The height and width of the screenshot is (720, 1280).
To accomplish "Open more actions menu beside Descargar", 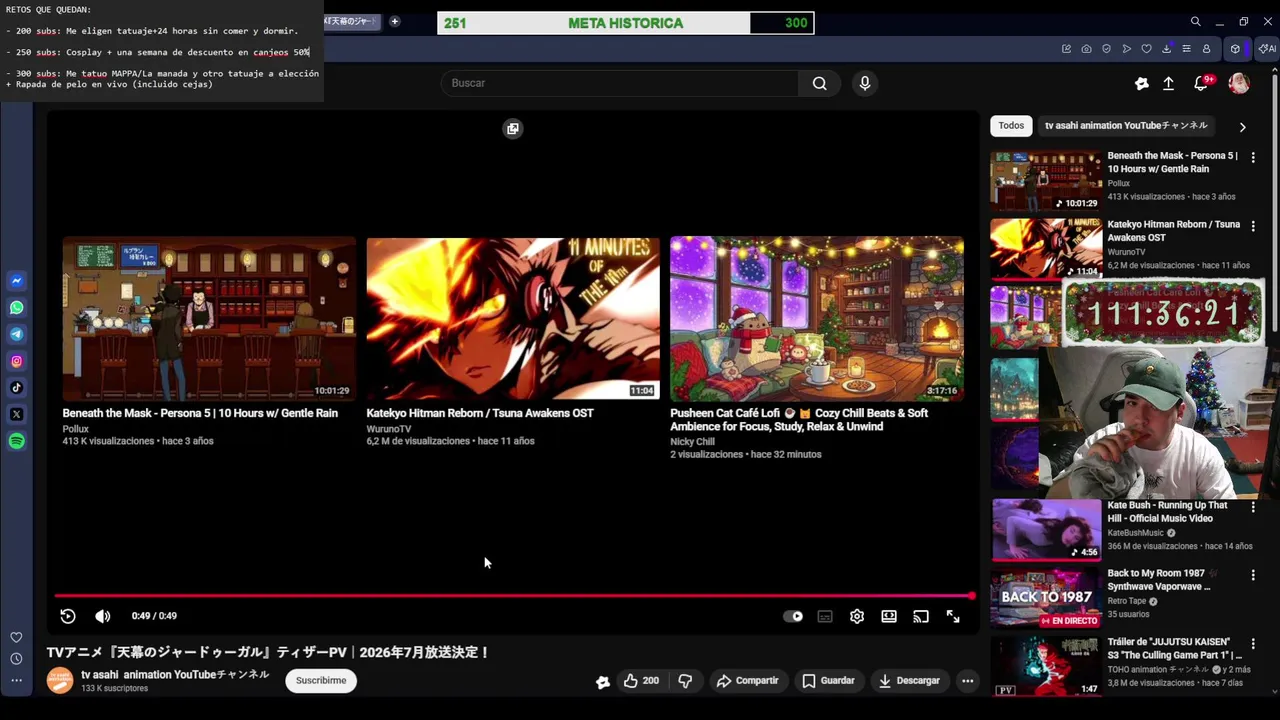I will pos(967,681).
